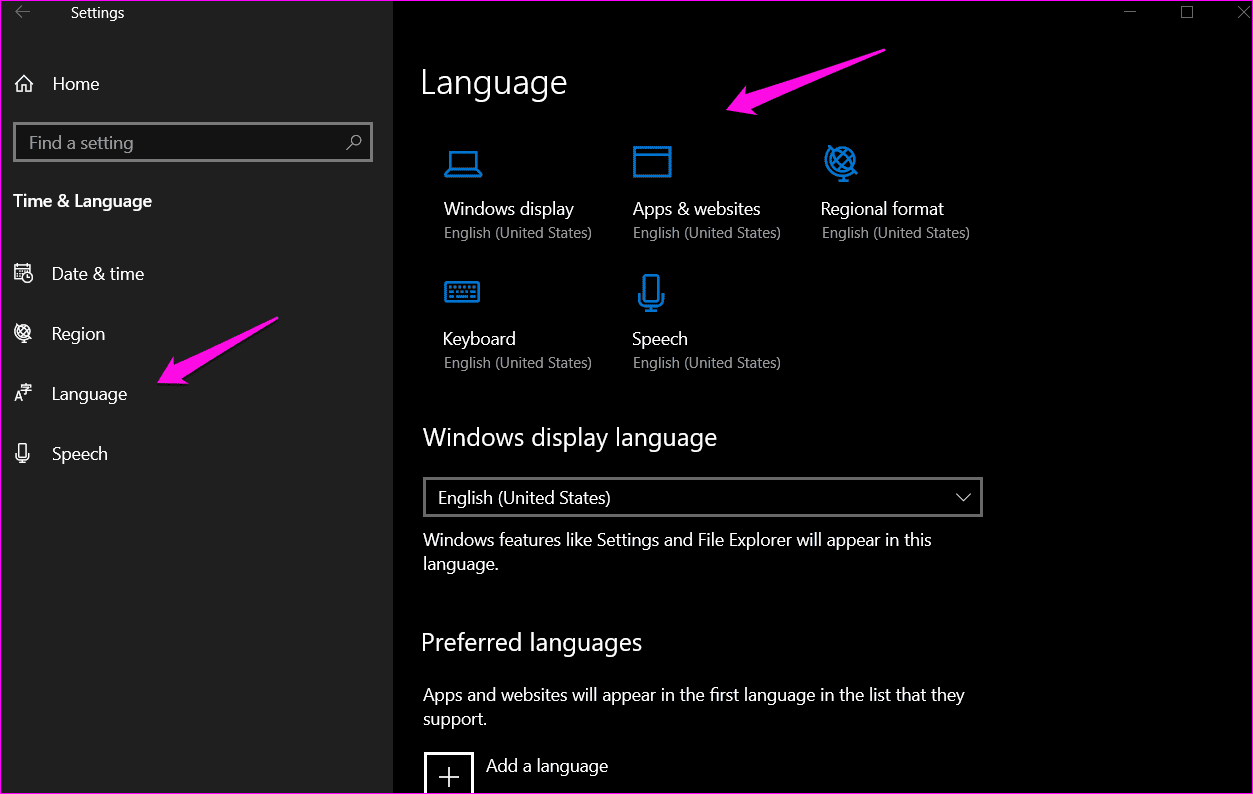Click the Regional format label

point(882,209)
